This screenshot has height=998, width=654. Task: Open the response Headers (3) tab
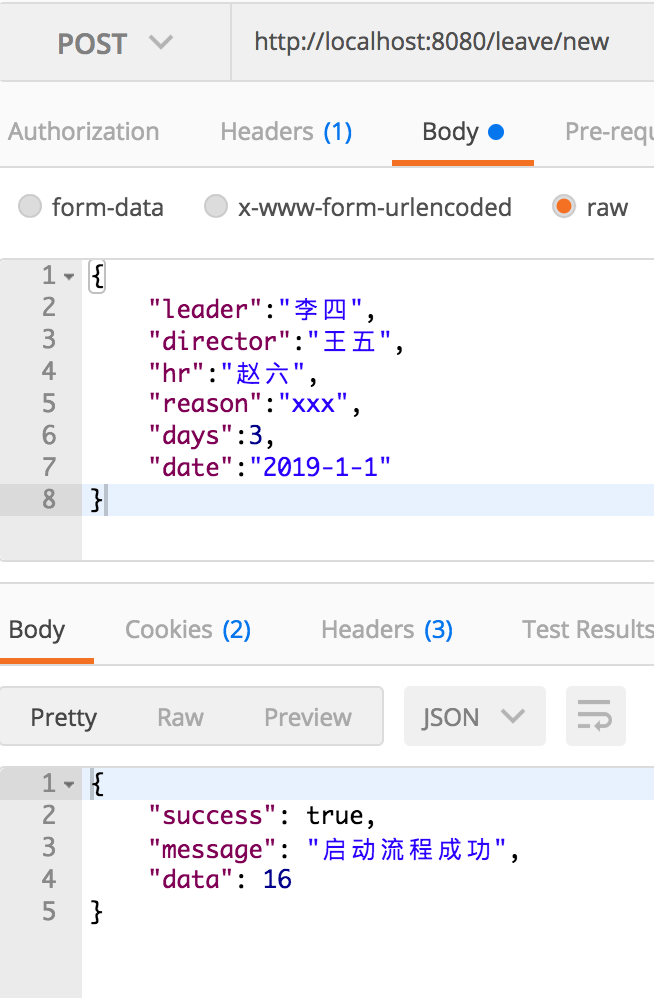pyautogui.click(x=387, y=630)
